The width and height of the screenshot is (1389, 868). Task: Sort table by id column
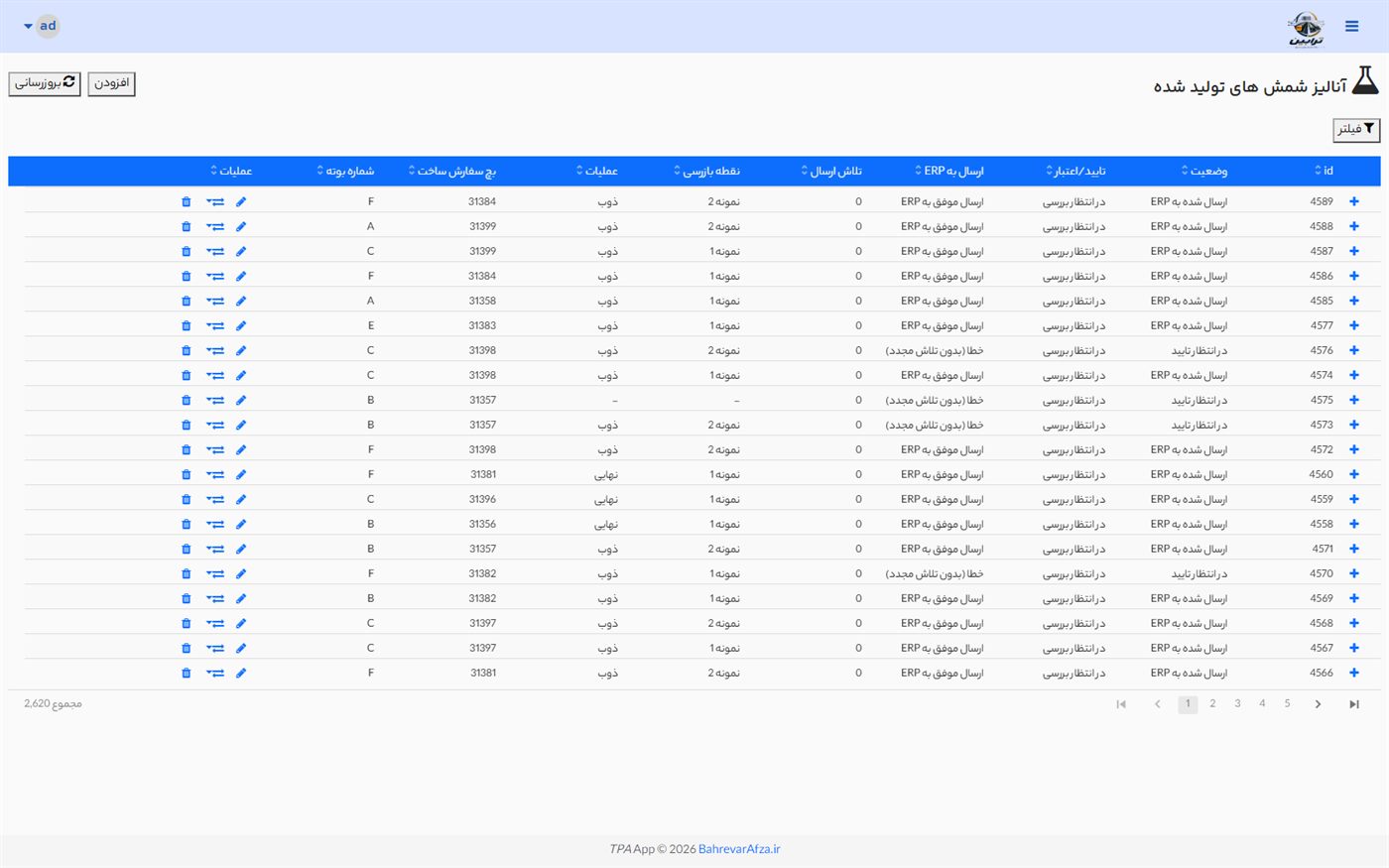(x=1325, y=171)
